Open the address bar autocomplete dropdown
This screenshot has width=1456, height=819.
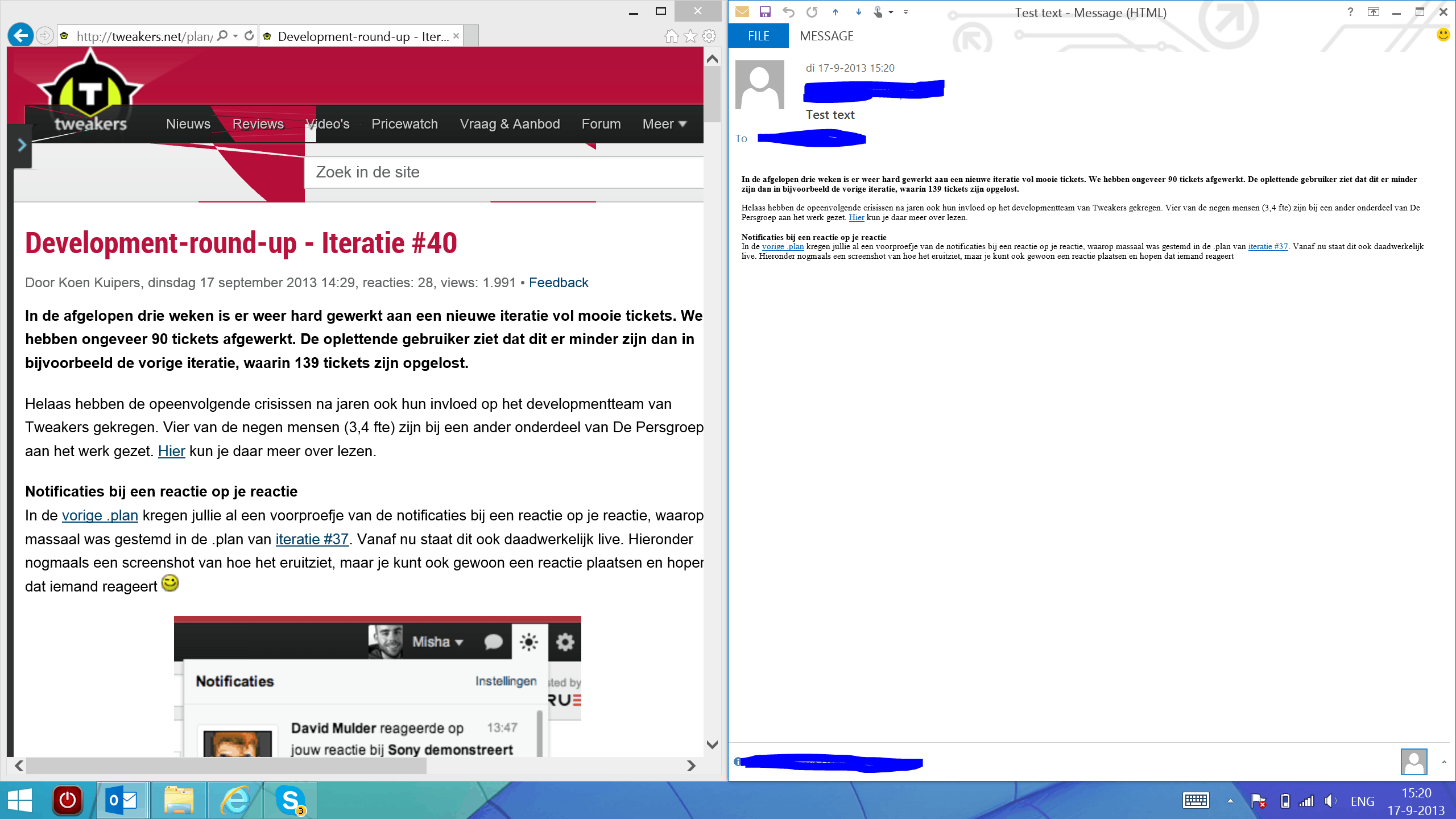click(x=235, y=36)
